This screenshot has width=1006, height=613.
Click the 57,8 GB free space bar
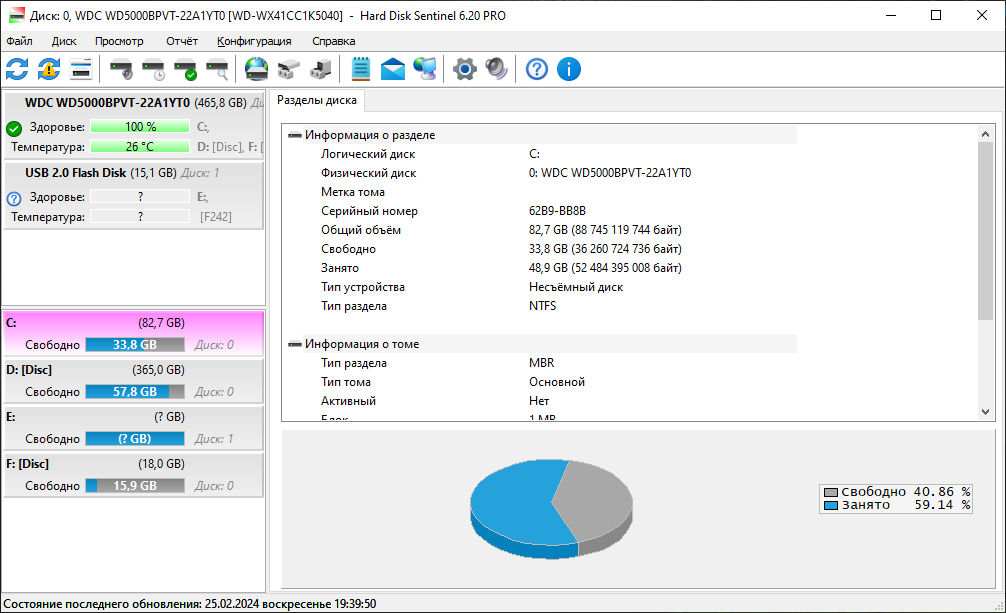click(135, 392)
